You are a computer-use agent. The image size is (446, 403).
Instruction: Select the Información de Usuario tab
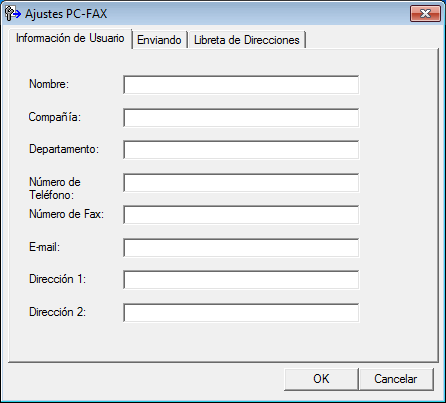(x=70, y=38)
